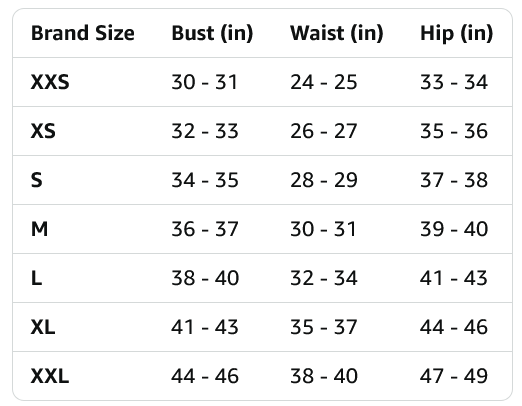This screenshot has height=406, width=522.
Task: Click the XXL bust value 44 - 46
Action: point(205,376)
